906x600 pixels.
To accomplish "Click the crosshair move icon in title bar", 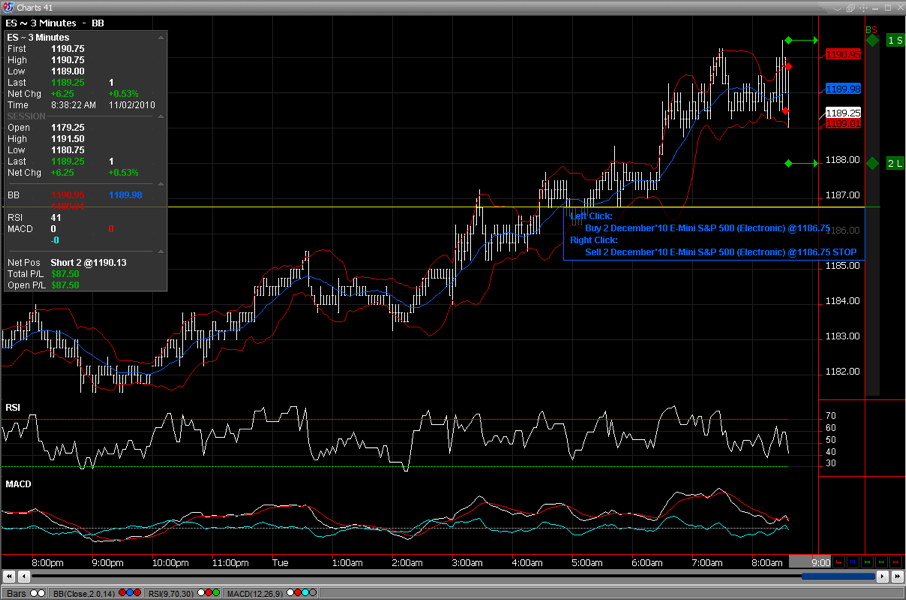I will click(x=863, y=8).
